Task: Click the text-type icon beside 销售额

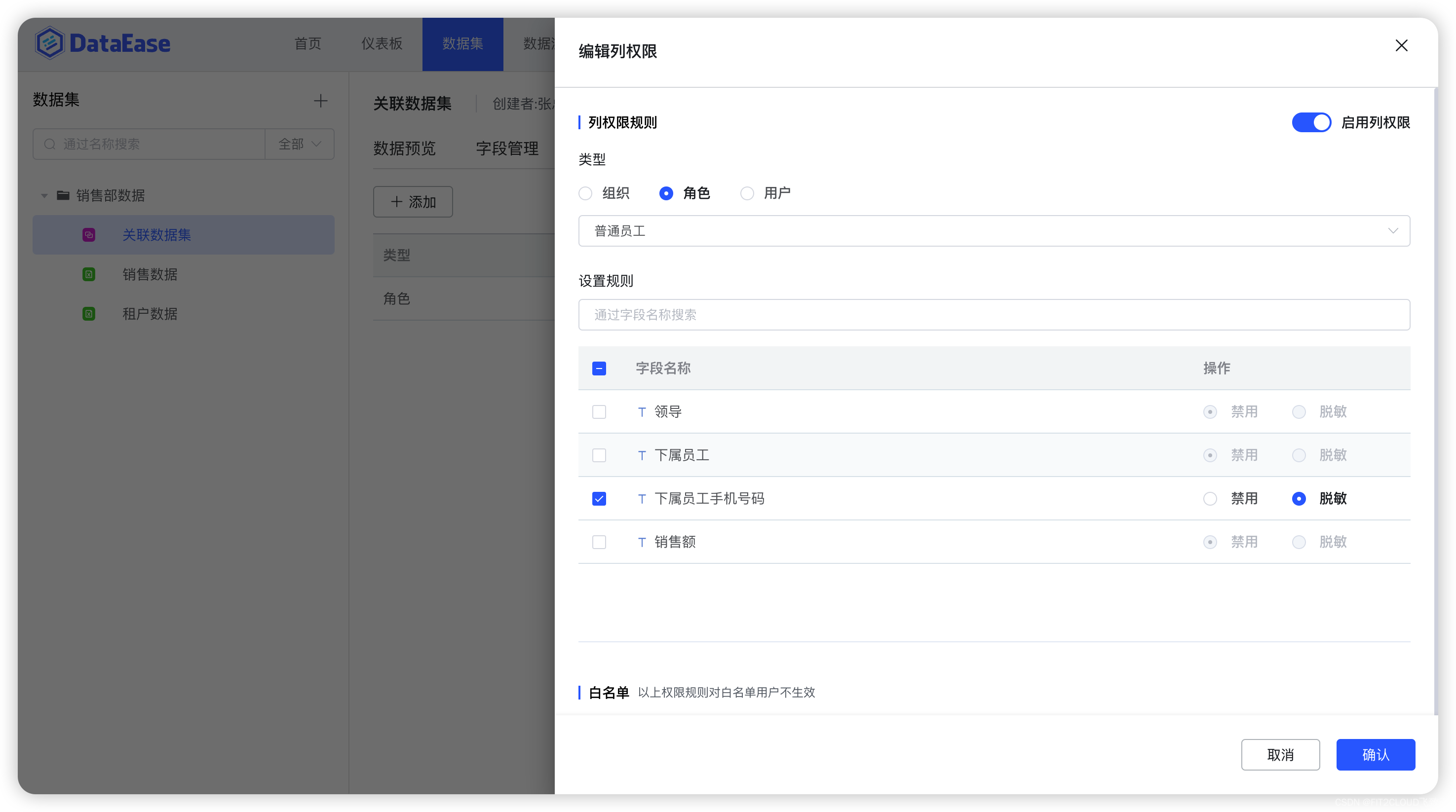Action: coord(642,542)
